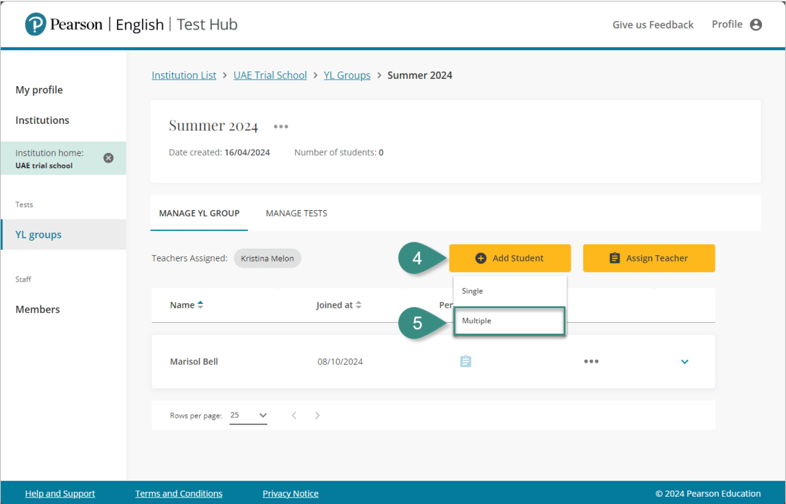Screen dimensions: 786x504
Task: Open Marisol Bell's row three-dot menu
Action: pyautogui.click(x=591, y=362)
